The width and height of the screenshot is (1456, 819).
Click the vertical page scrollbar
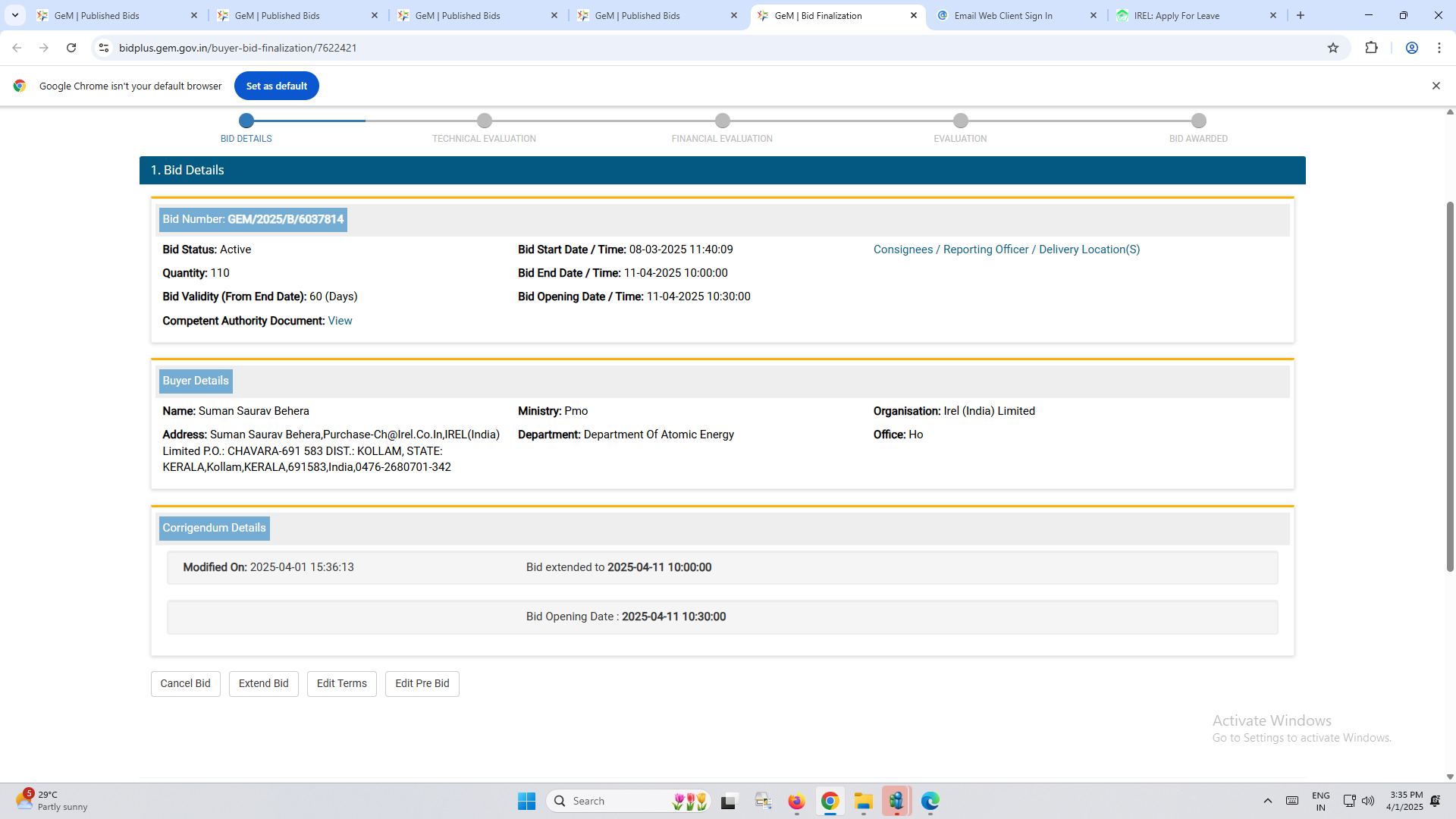tap(1450, 387)
